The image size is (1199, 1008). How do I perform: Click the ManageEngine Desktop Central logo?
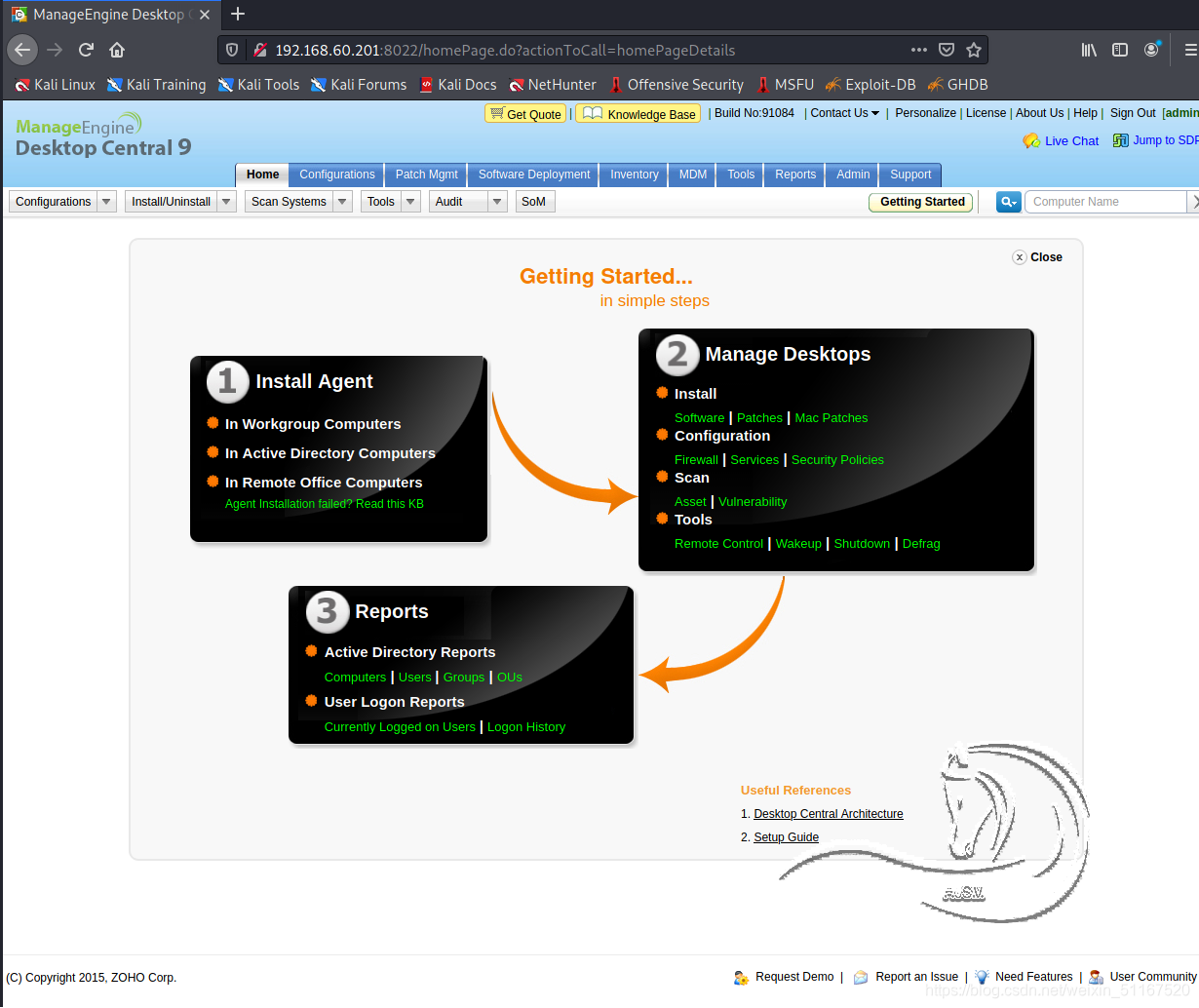coord(103,136)
